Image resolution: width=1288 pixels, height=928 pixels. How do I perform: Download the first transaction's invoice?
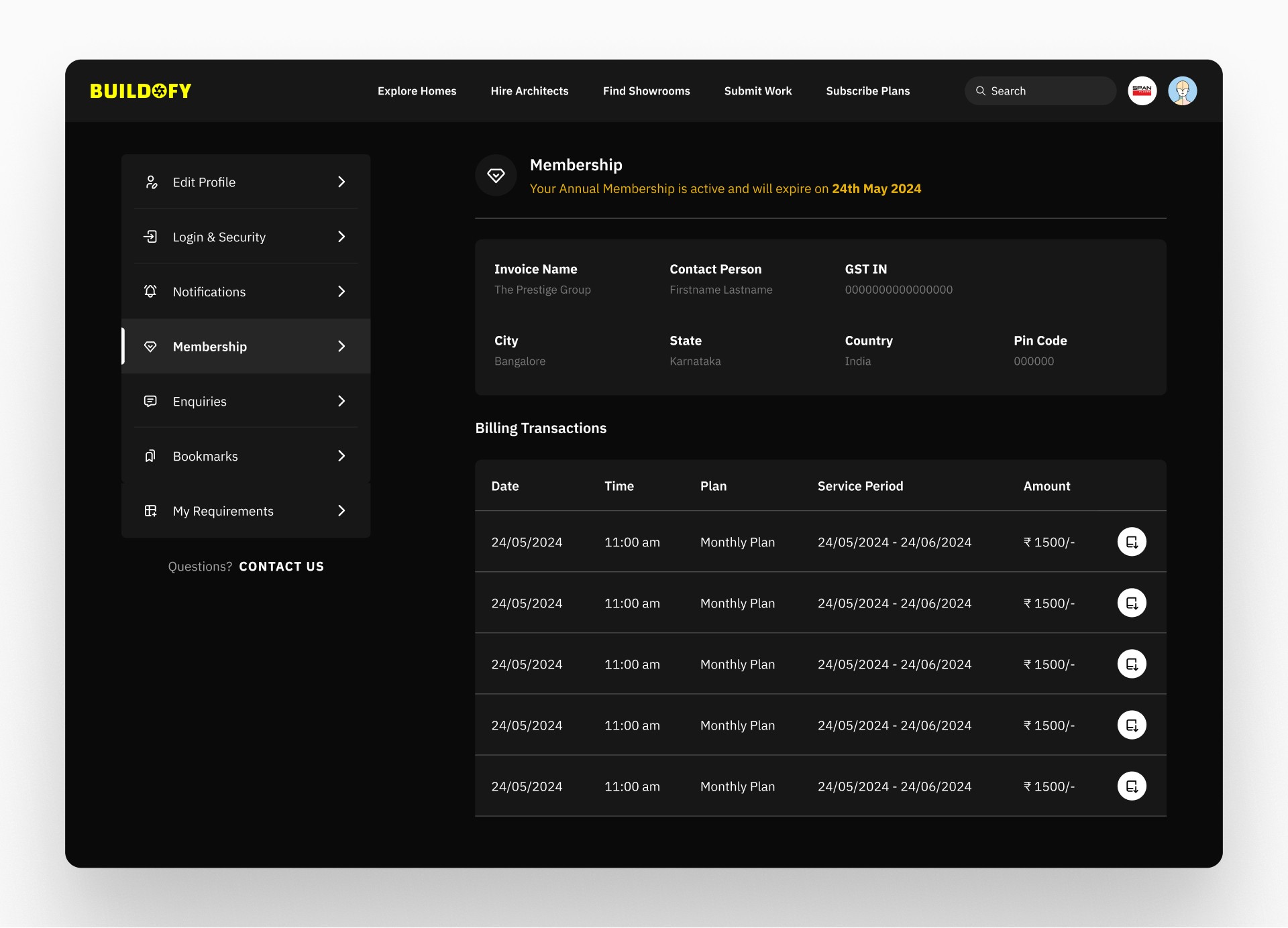tap(1132, 542)
